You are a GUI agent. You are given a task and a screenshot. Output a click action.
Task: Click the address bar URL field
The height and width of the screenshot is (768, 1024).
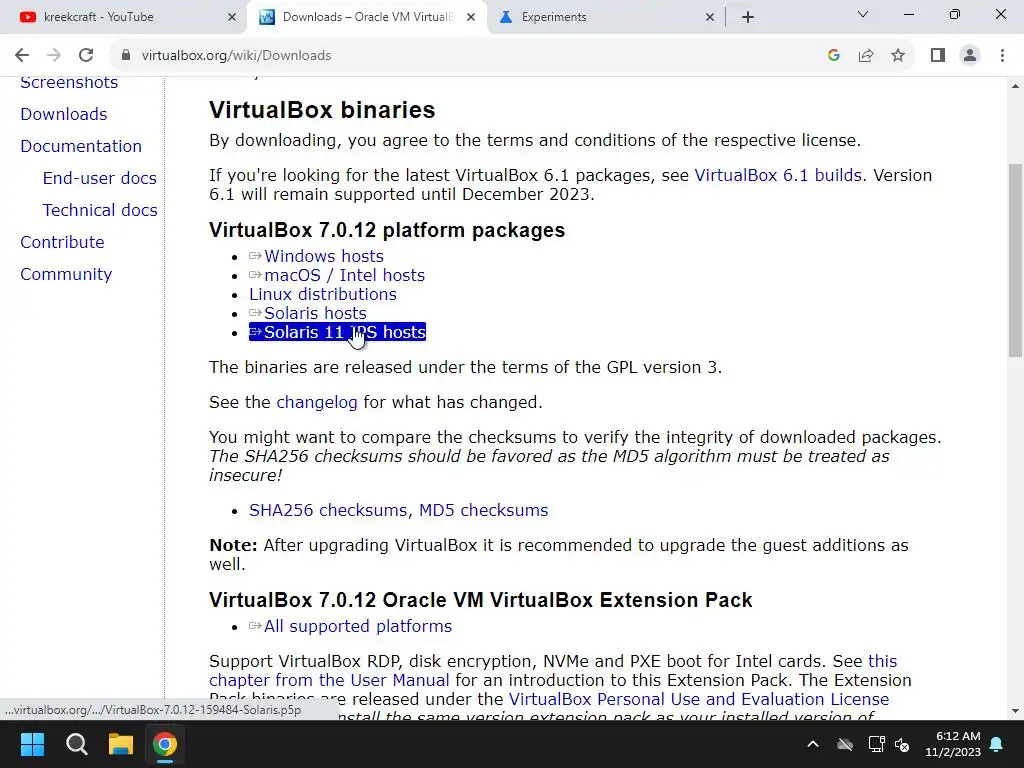pyautogui.click(x=470, y=56)
